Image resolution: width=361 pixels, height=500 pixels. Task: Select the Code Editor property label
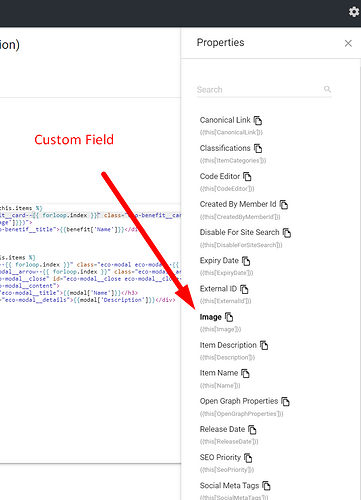coord(220,176)
